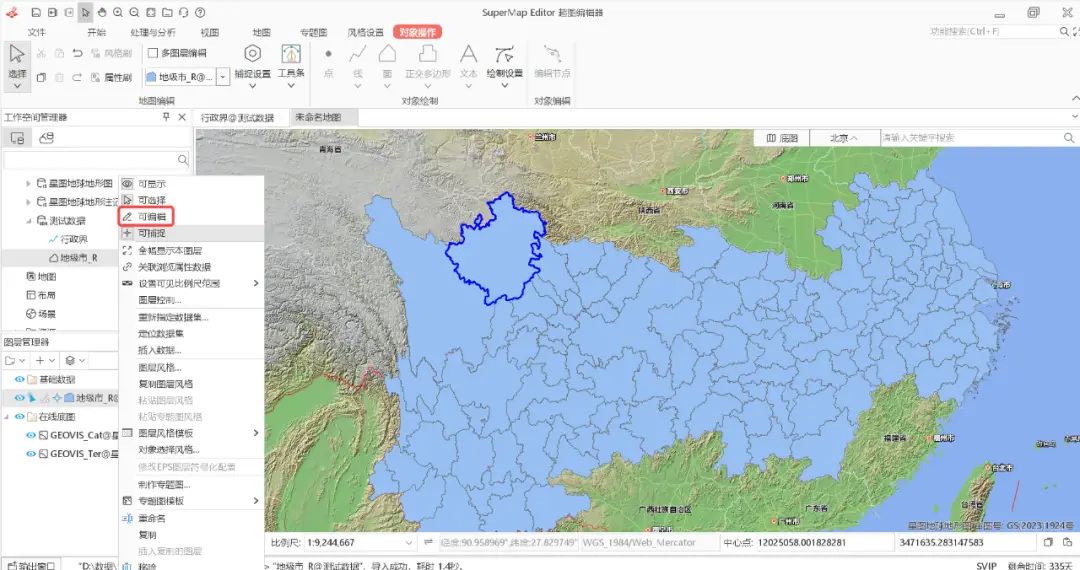Screen dimensions: 1080x570
Task: Choose 可编辑 in the context menu
Action: pyautogui.click(x=152, y=216)
